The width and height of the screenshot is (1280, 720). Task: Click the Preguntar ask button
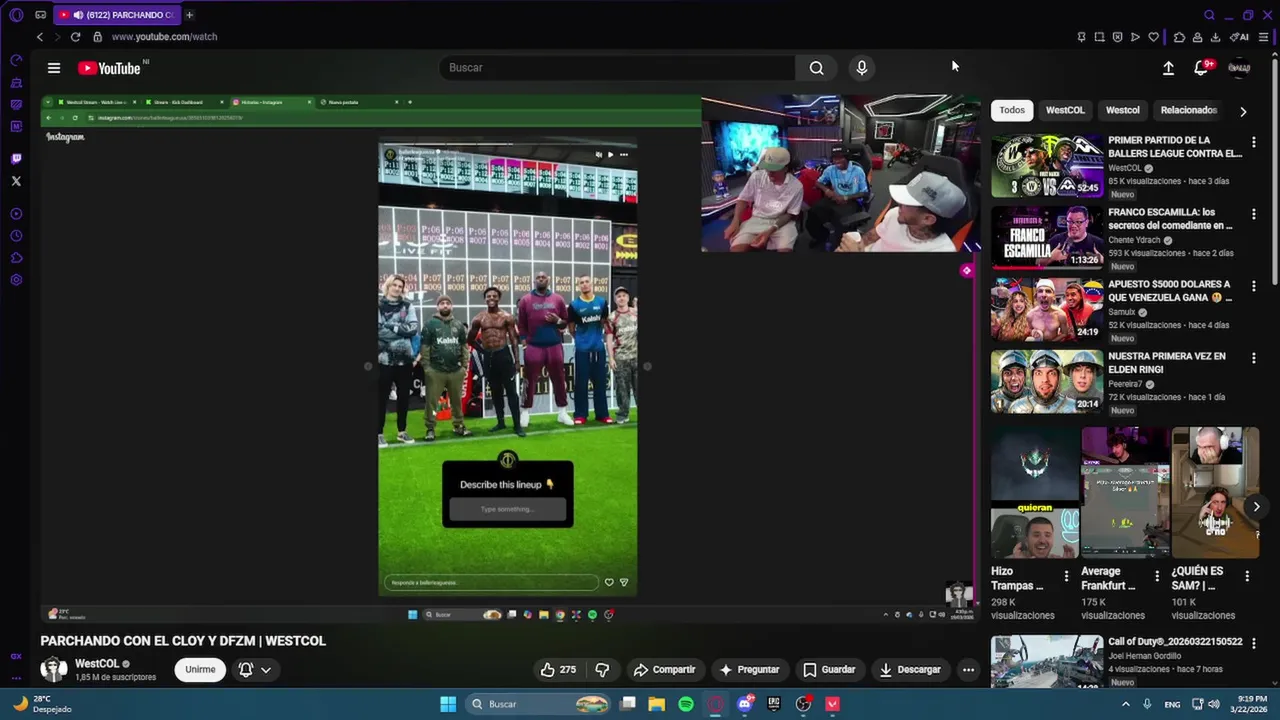749,670
